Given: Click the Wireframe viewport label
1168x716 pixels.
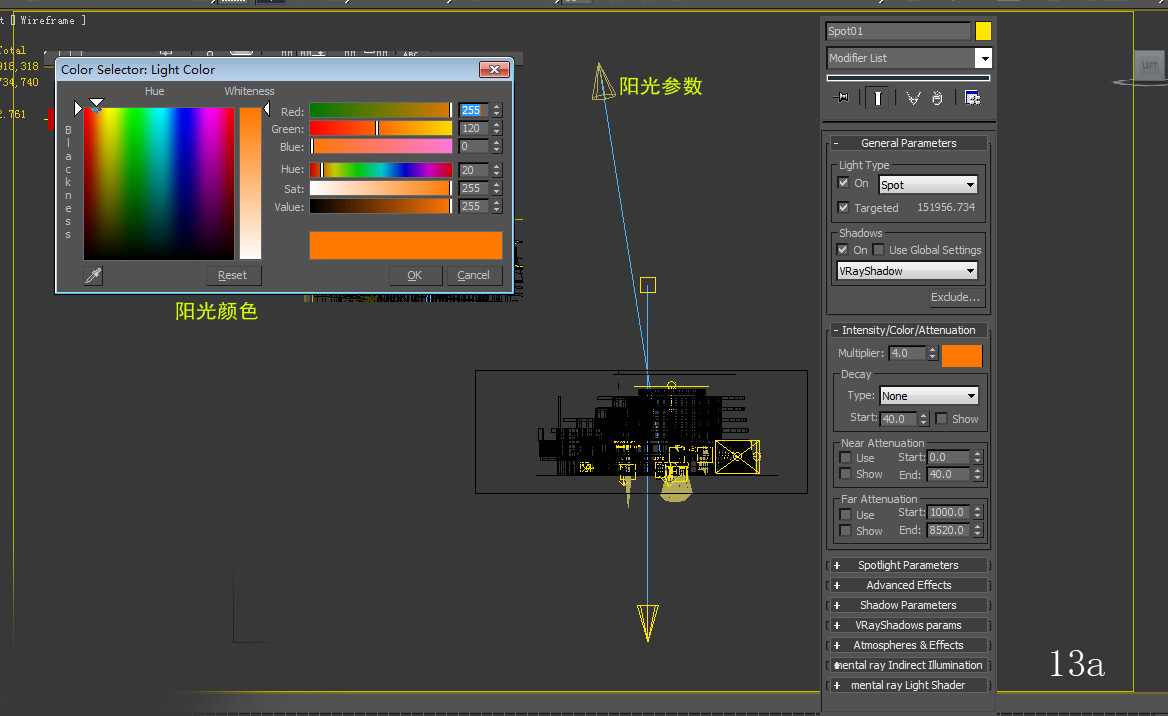Looking at the screenshot, I should point(48,20).
